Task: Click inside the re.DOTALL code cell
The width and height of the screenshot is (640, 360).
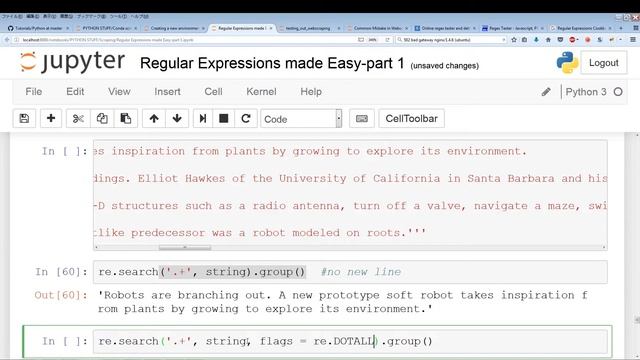Action: coord(350,341)
